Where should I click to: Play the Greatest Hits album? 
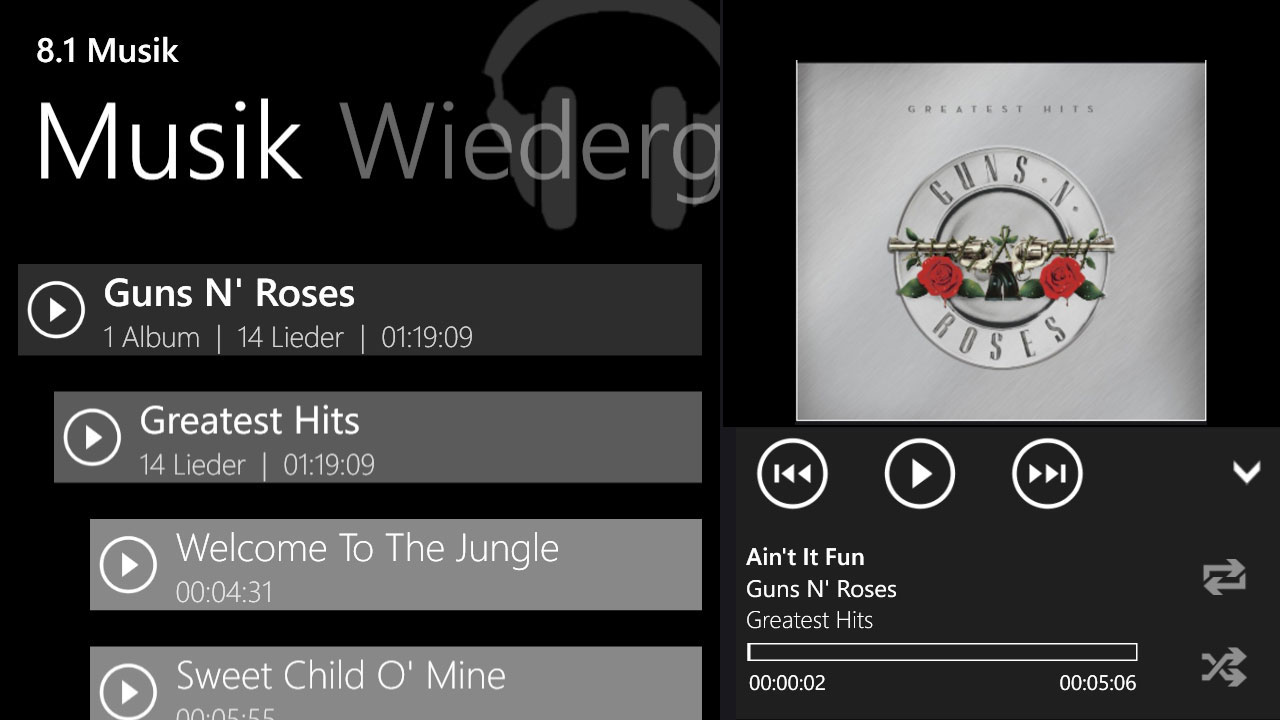[91, 437]
